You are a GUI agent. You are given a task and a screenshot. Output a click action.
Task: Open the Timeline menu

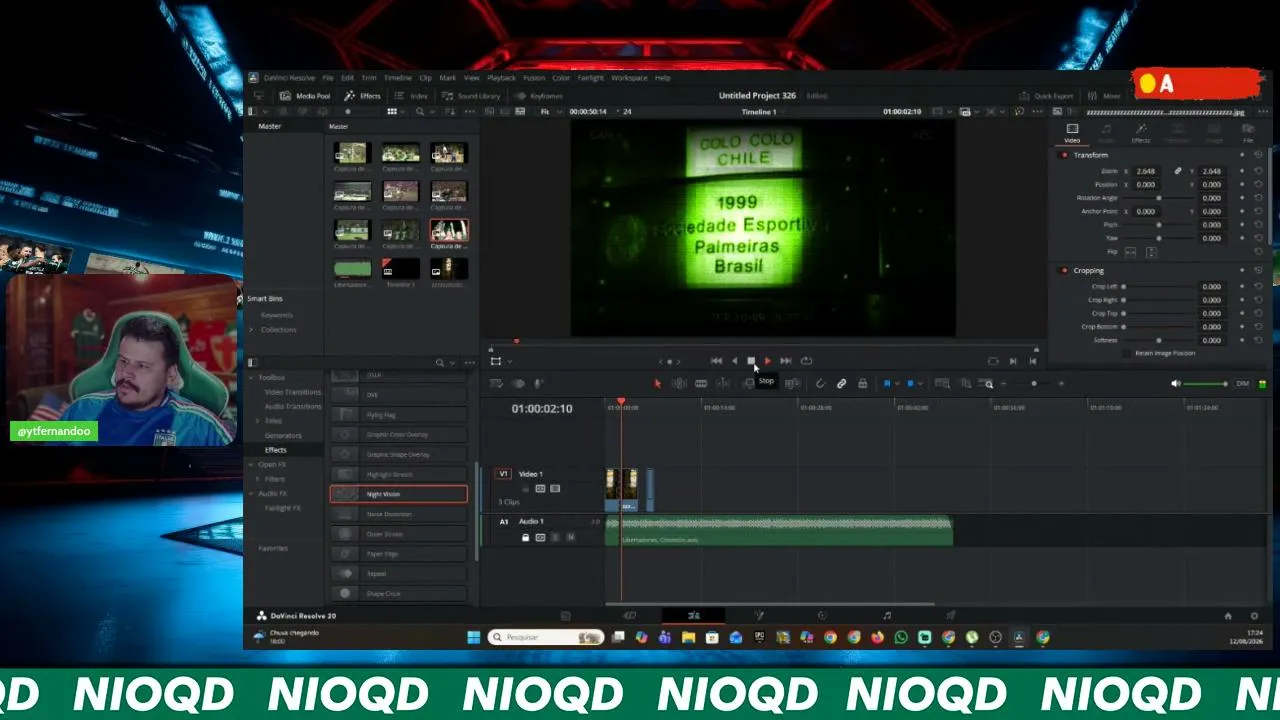pyautogui.click(x=398, y=78)
